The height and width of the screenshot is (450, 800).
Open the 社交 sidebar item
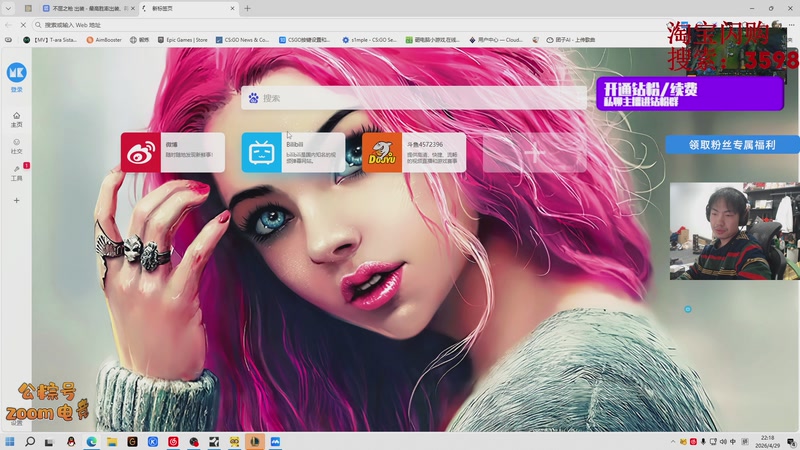16,146
